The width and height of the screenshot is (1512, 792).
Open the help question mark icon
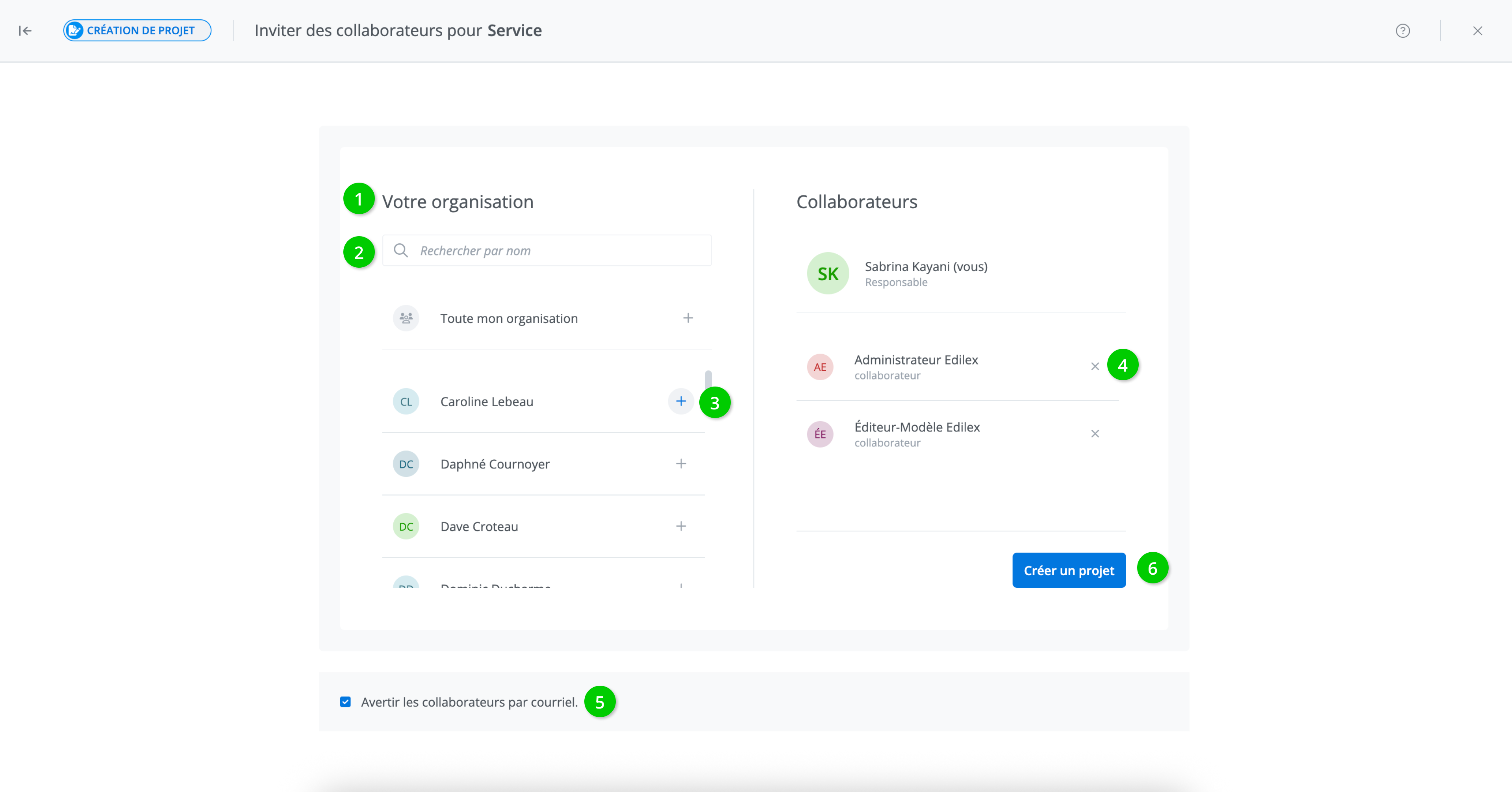click(x=1402, y=30)
